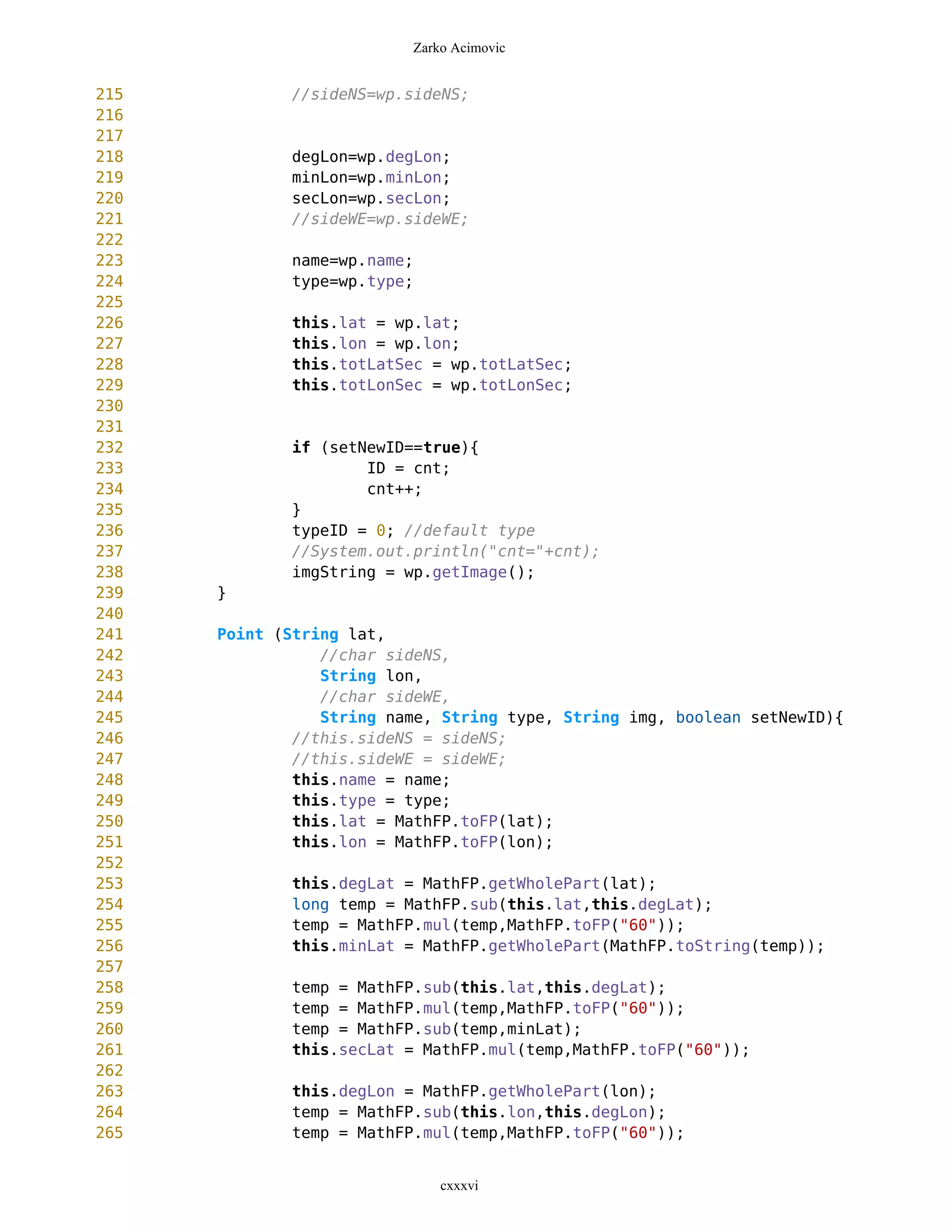The image size is (952, 1232).
Task: Click line number 215
Action: coord(109,94)
